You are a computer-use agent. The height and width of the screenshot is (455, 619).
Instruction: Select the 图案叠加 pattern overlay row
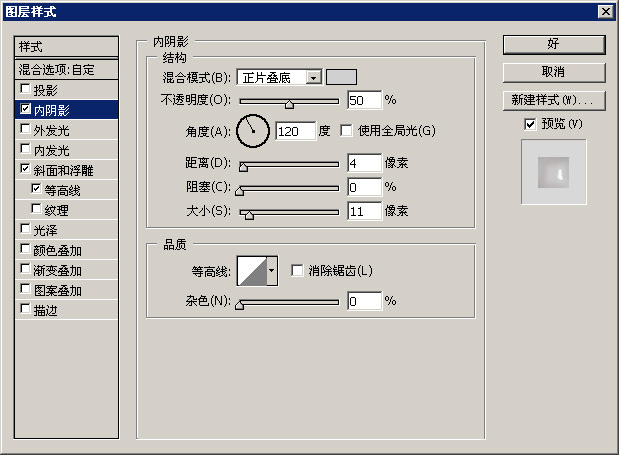pyautogui.click(x=66, y=290)
